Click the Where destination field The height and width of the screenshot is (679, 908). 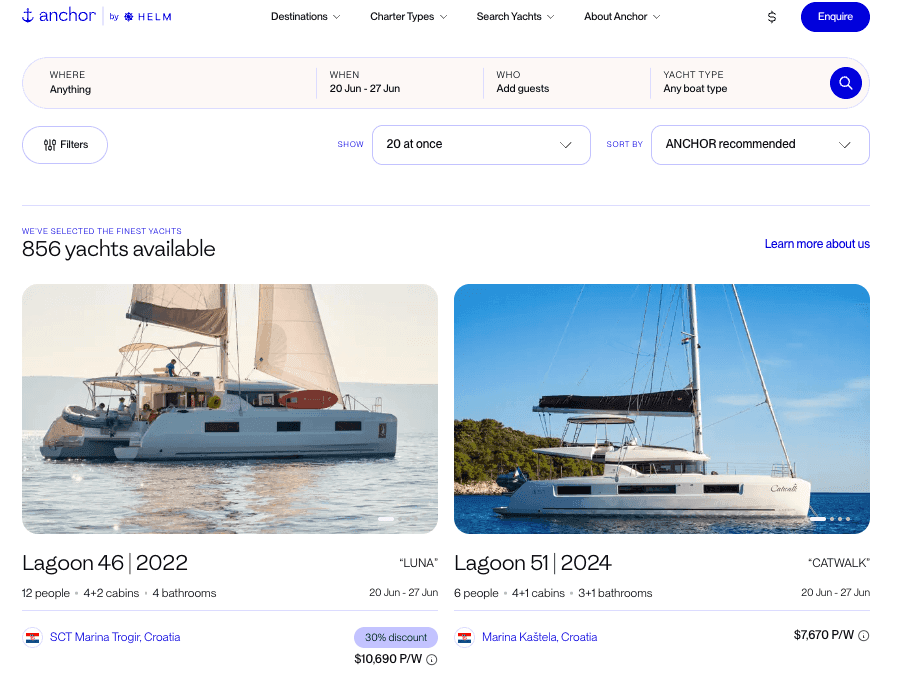170,82
